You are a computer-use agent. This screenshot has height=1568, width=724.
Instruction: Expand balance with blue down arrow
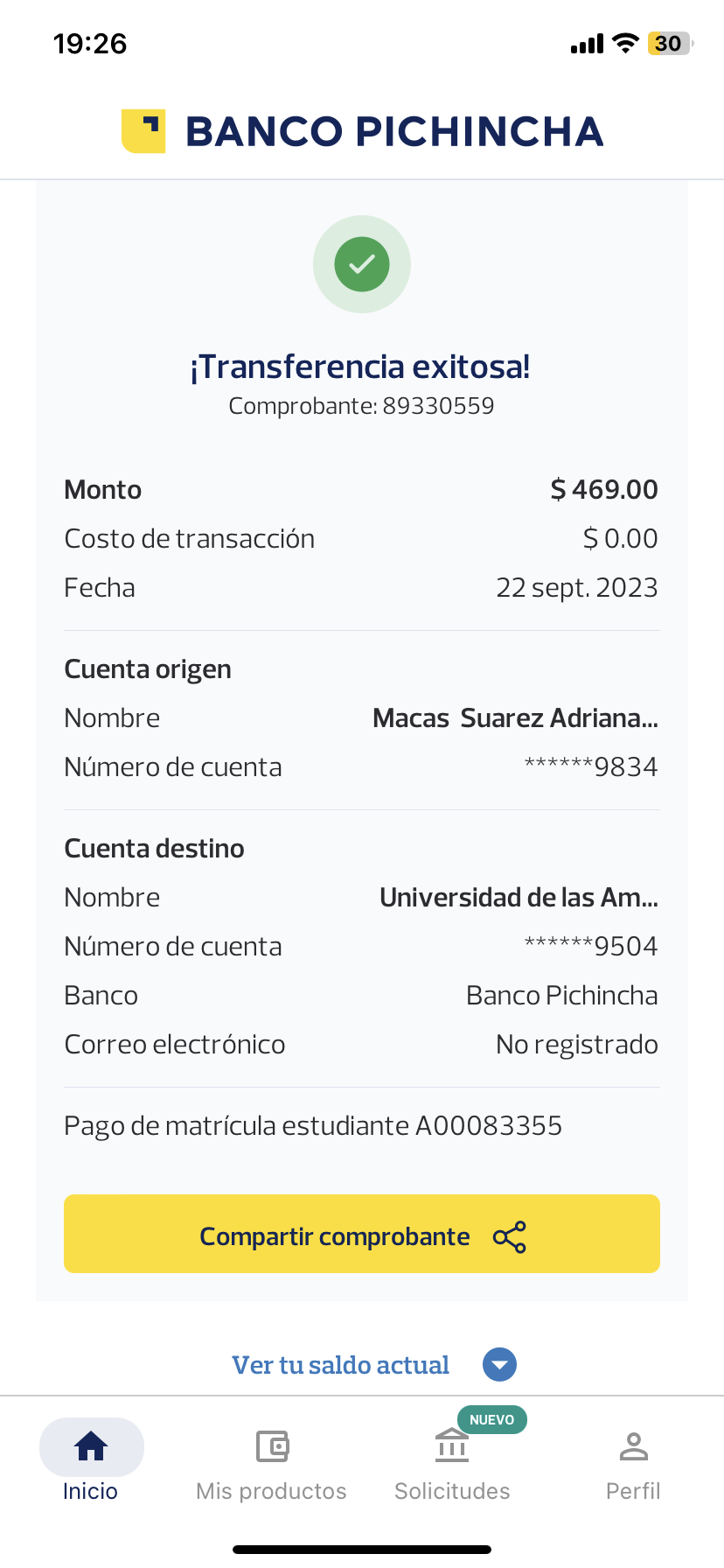click(x=500, y=1365)
